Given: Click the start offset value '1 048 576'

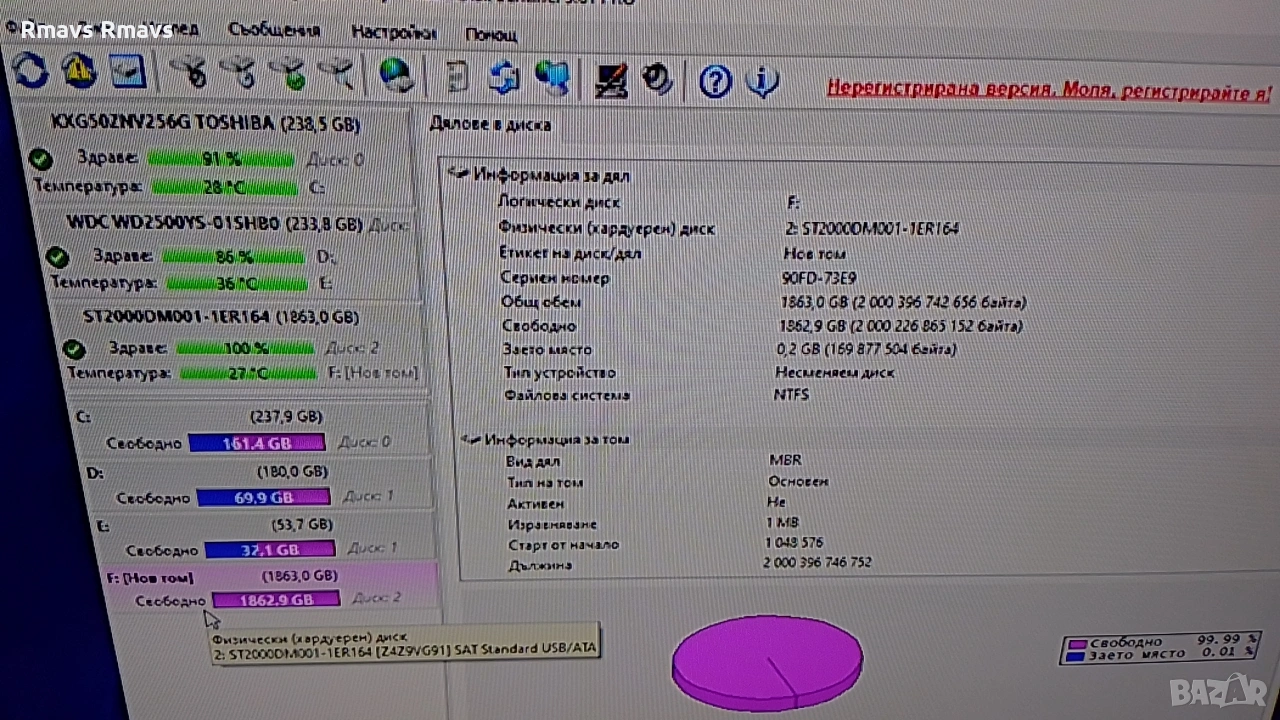Looking at the screenshot, I should tap(794, 543).
